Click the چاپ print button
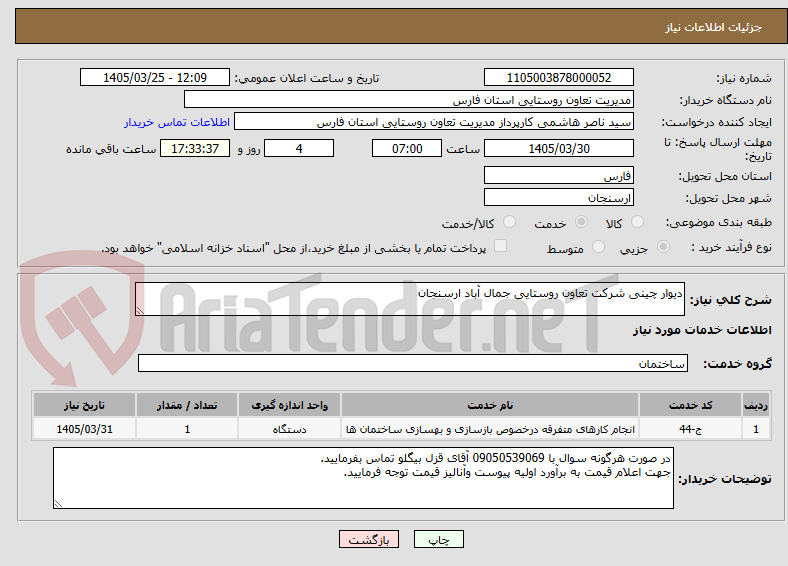This screenshot has height=566, width=788. click(439, 539)
